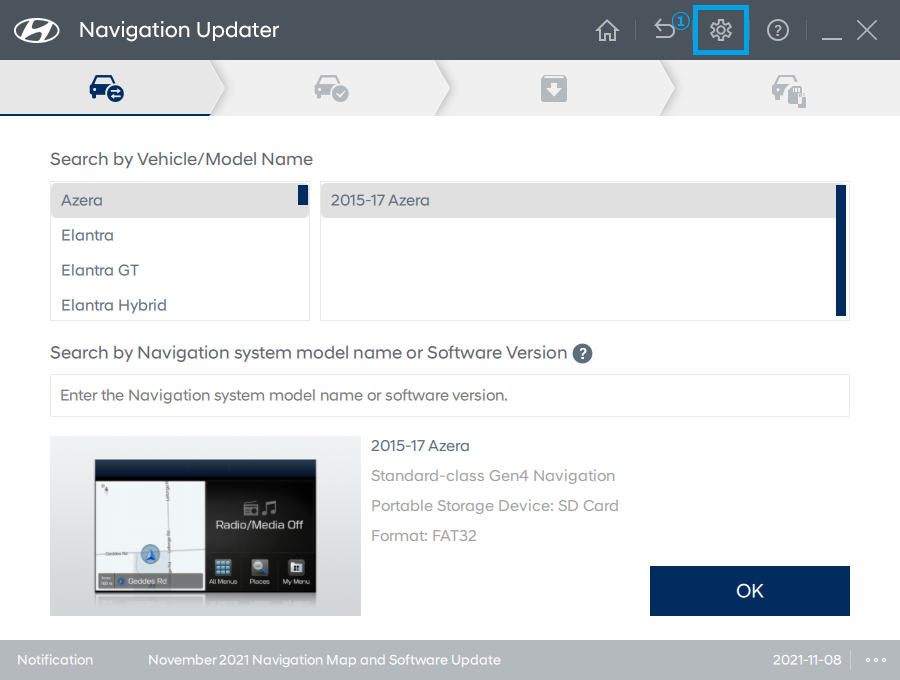The image size is (900, 680).
Task: Open the notification ellipsis menu
Action: tap(876, 660)
